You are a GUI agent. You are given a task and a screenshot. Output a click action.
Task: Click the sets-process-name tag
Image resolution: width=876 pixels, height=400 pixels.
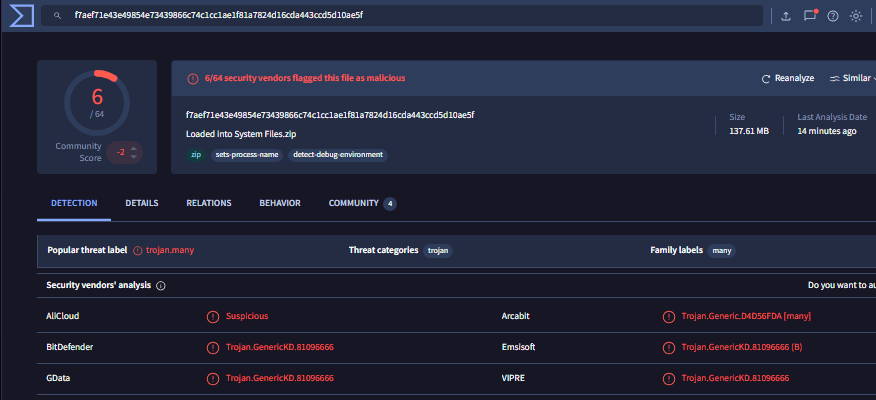click(247, 155)
